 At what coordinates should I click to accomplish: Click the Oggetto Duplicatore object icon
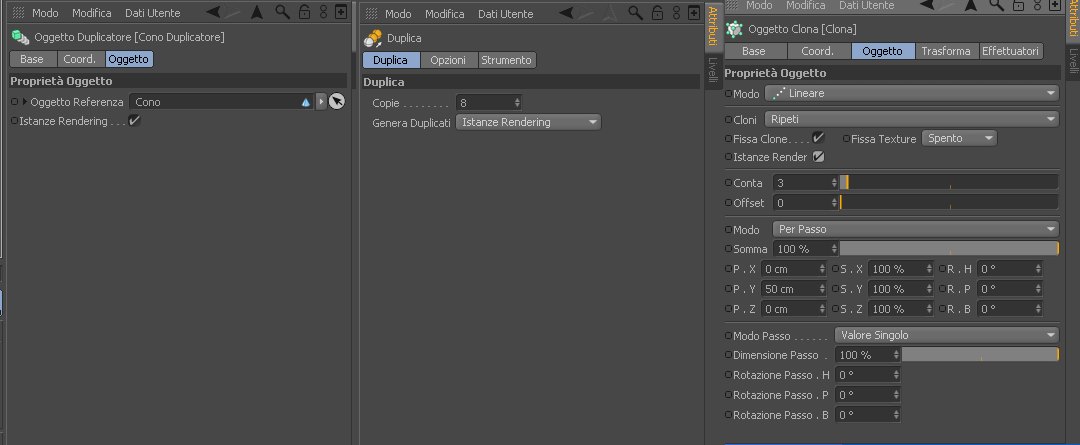click(21, 37)
